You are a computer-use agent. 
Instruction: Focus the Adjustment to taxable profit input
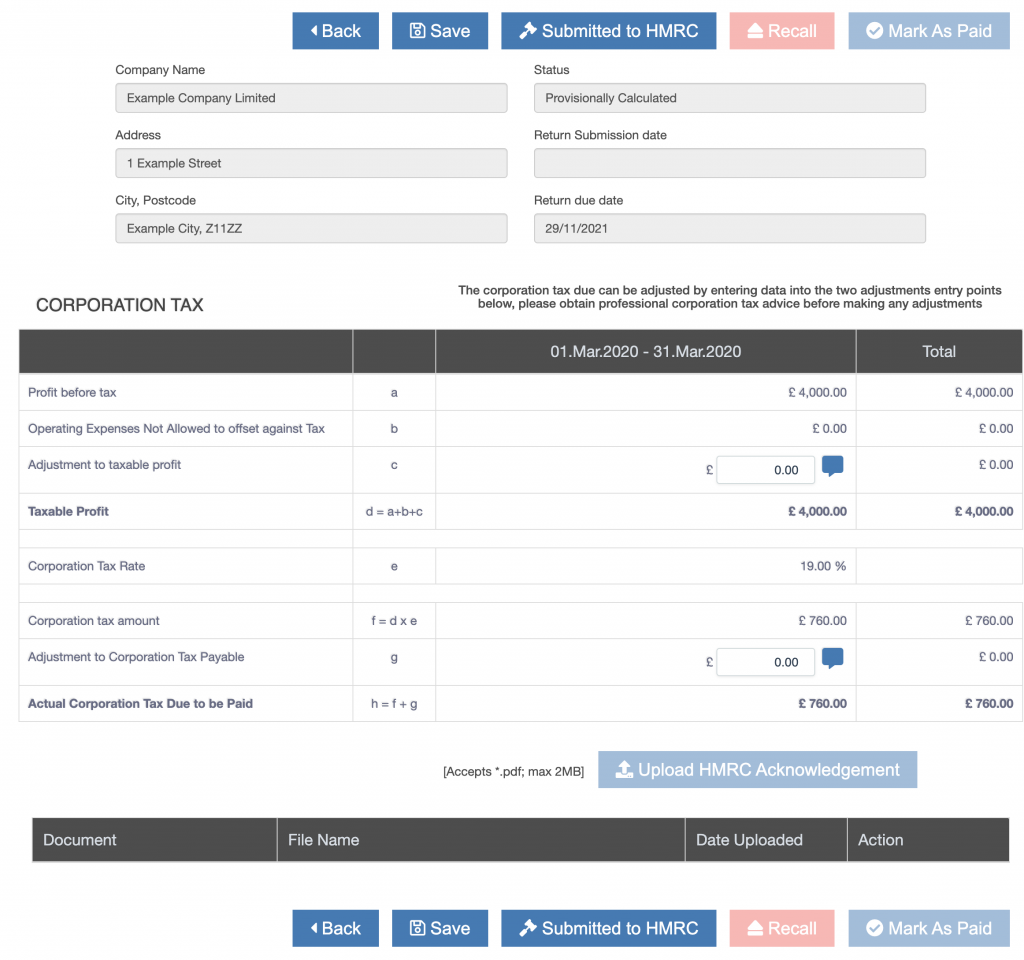click(765, 470)
